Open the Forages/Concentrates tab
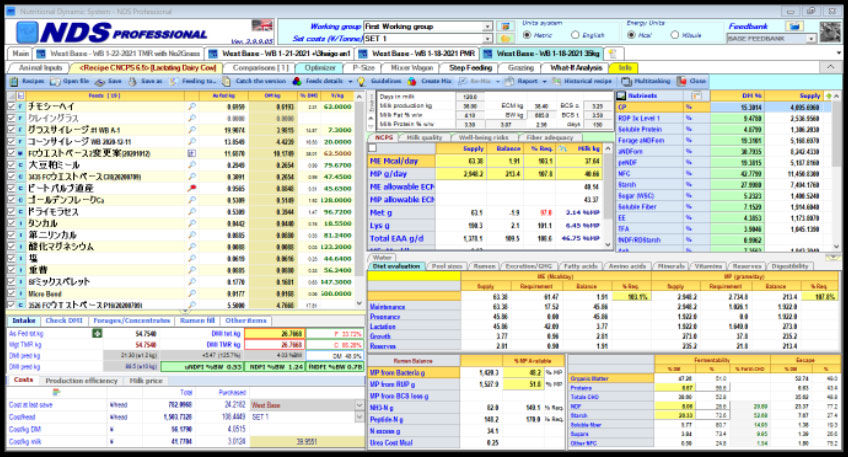This screenshot has height=457, width=848. point(131,321)
